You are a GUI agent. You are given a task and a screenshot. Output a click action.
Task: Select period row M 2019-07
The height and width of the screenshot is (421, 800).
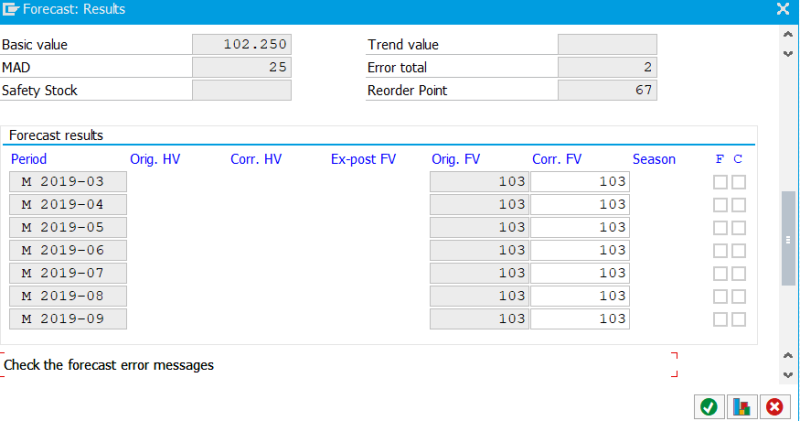click(x=68, y=273)
